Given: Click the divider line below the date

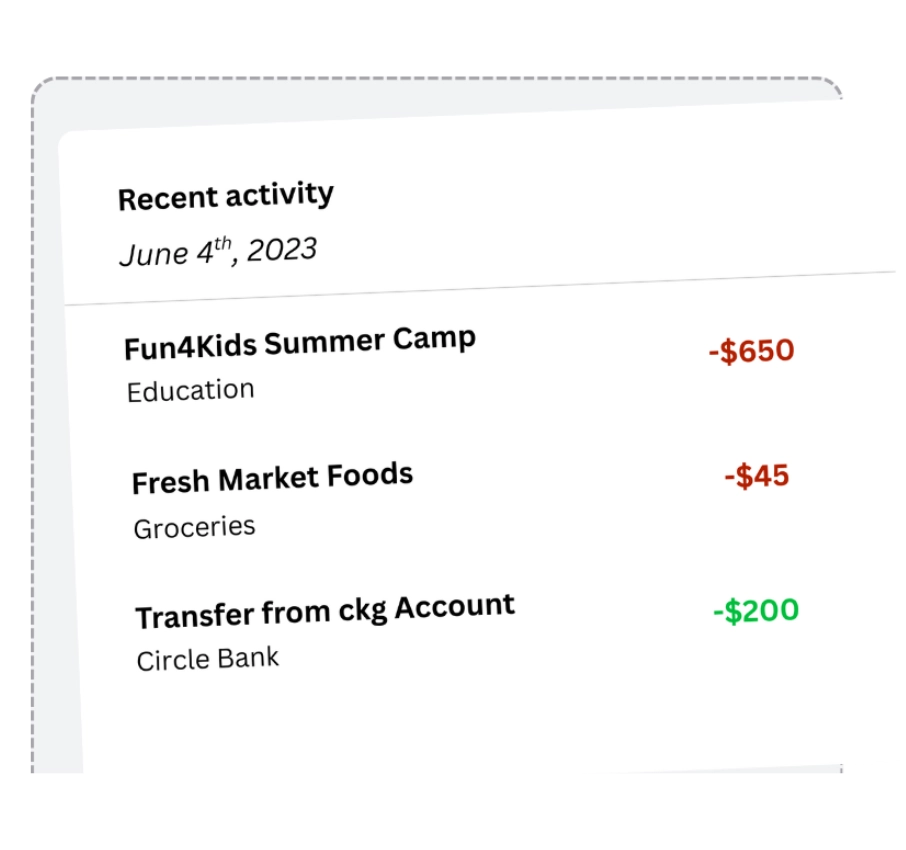Looking at the screenshot, I should [480, 288].
